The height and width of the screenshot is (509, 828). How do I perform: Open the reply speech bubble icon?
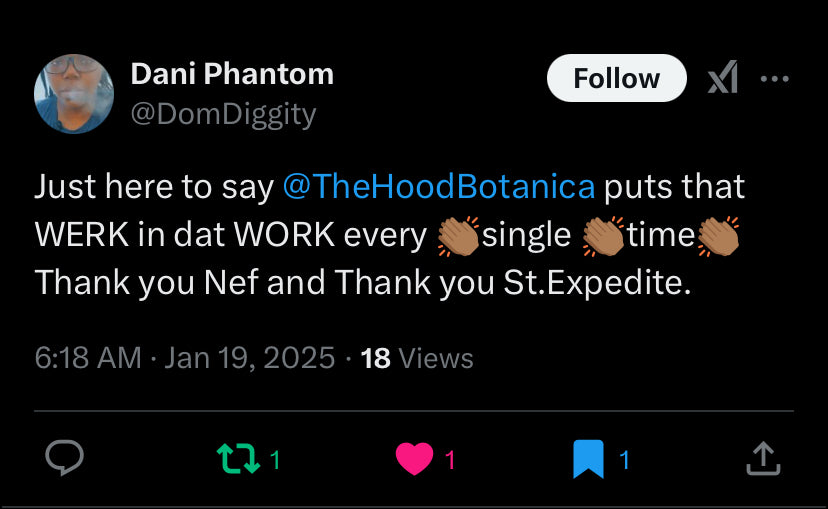pyautogui.click(x=65, y=459)
